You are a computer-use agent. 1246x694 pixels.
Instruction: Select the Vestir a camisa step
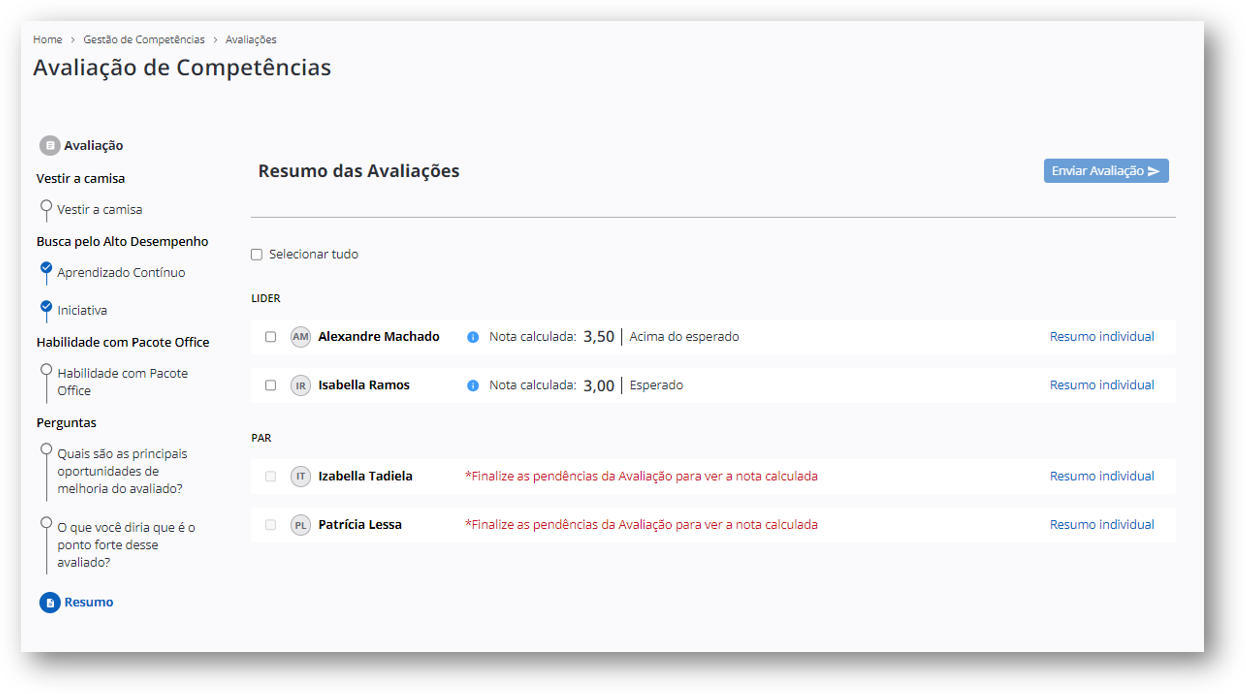point(99,210)
